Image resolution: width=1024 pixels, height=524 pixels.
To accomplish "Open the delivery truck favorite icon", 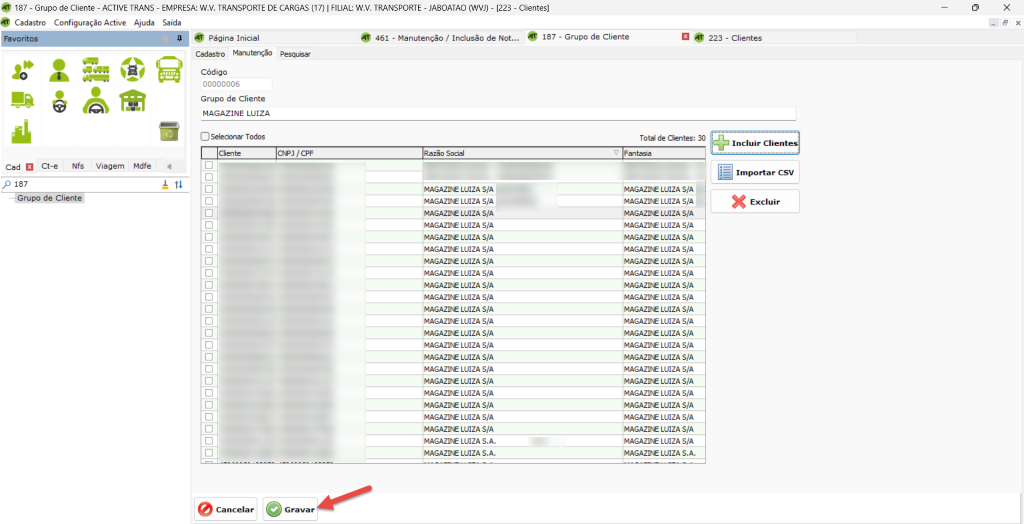I will 22,100.
